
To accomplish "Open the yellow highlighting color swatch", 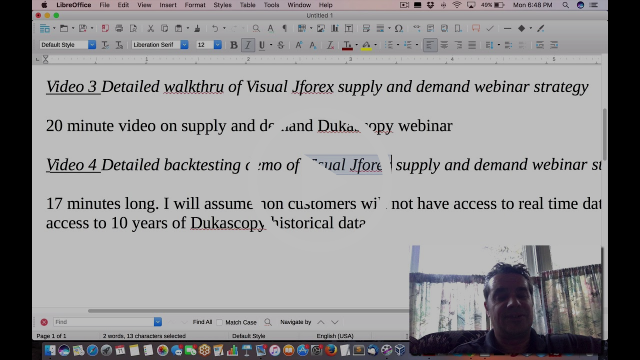I will point(366,45).
